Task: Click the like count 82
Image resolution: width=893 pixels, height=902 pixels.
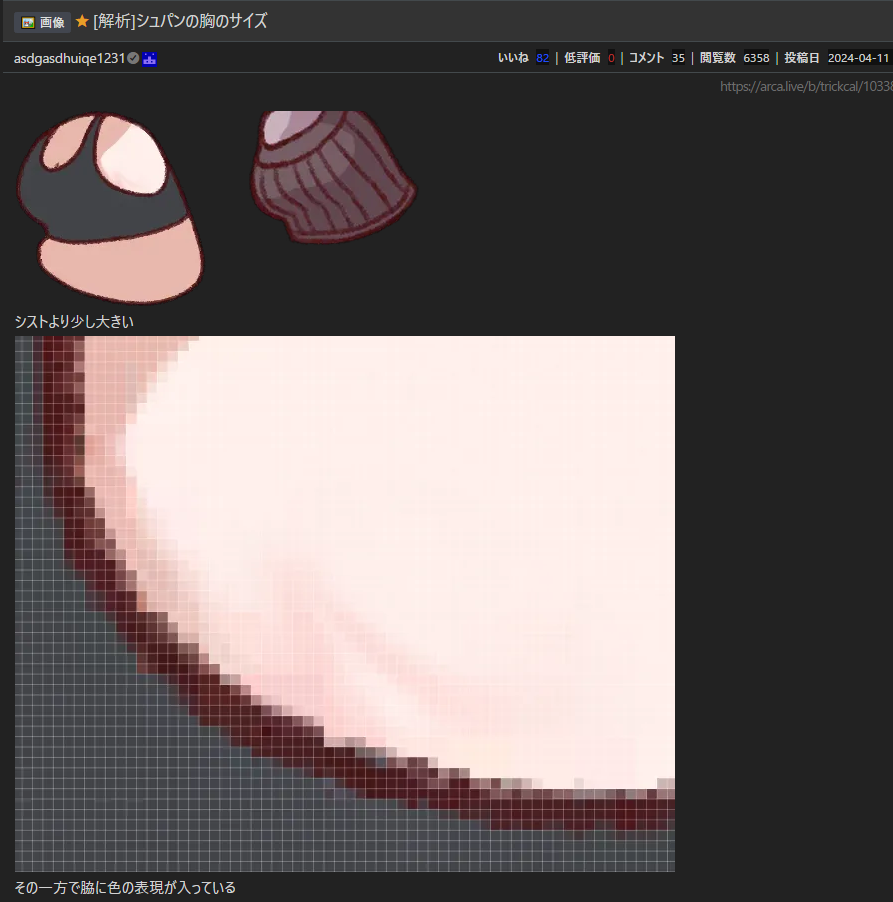Action: (x=542, y=58)
